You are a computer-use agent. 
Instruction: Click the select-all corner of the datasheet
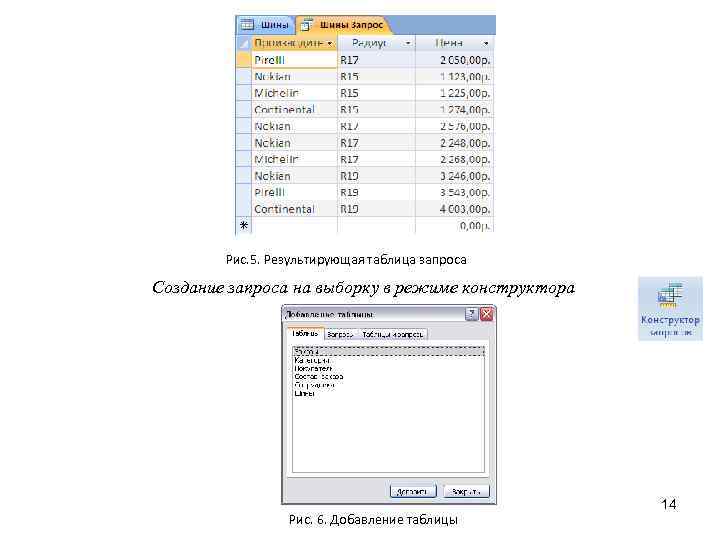point(243,43)
